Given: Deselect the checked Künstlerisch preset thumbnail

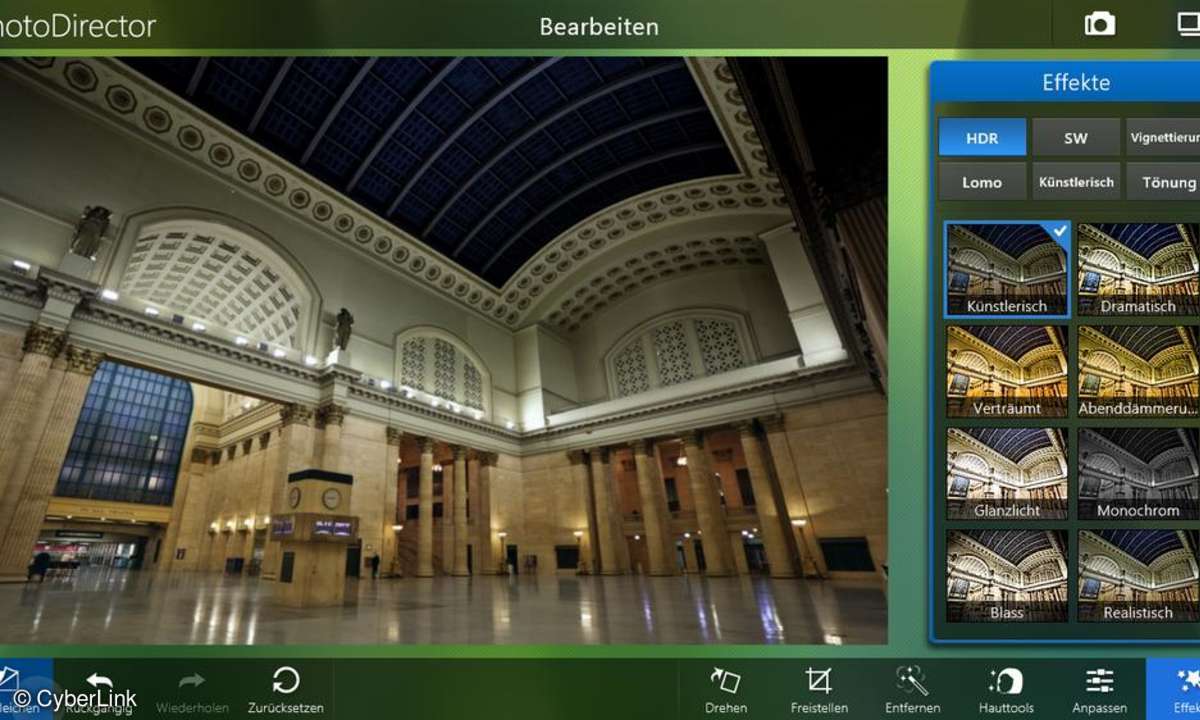Looking at the screenshot, I should tap(1007, 268).
